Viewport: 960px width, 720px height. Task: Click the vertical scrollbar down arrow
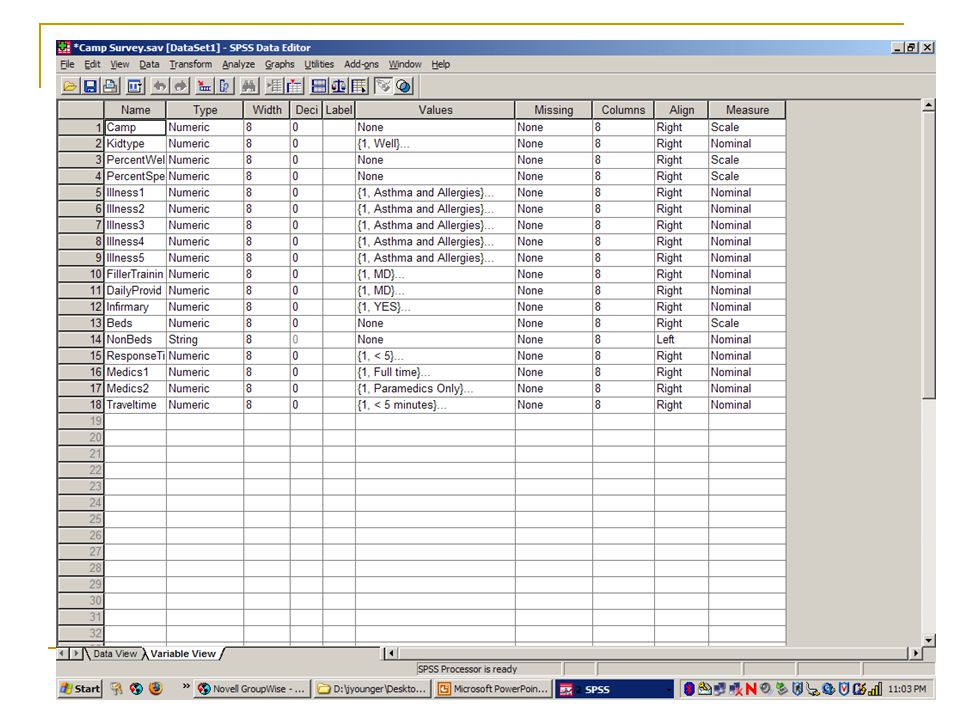(x=929, y=640)
